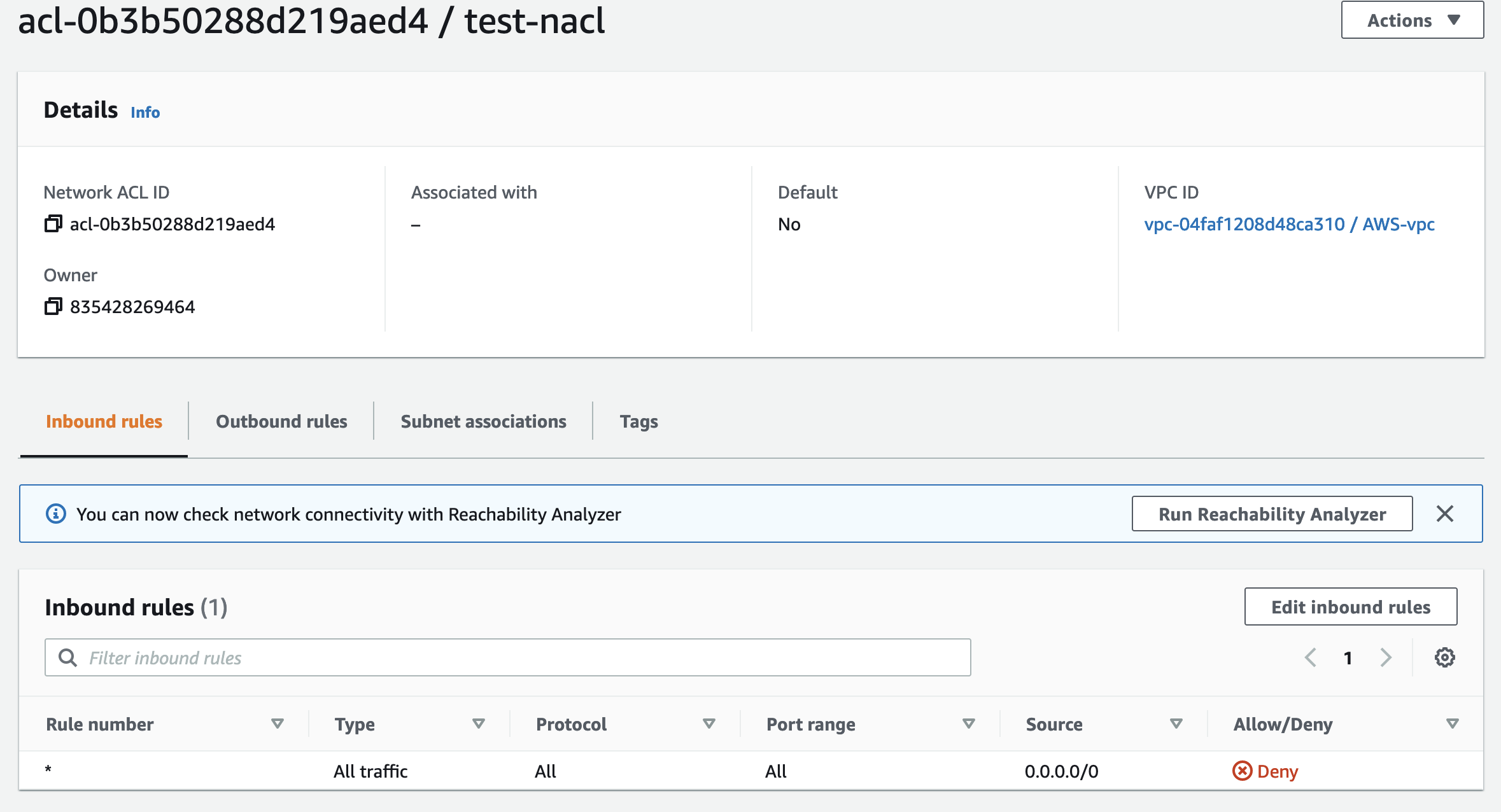Select the Tags tab
Image resolution: width=1501 pixels, height=812 pixels.
click(638, 421)
